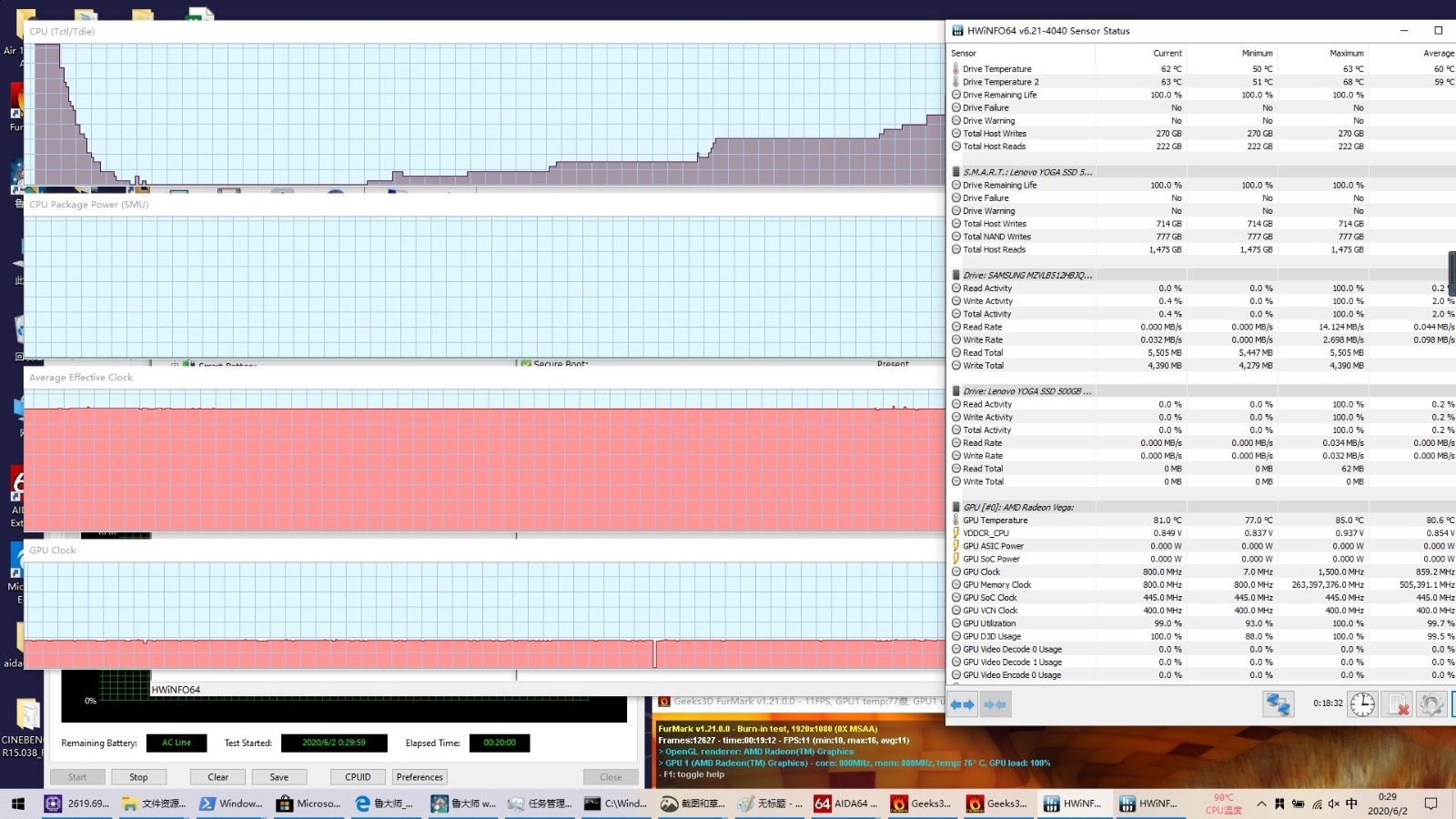Open the first HWiNFO taskbar item
The width and height of the screenshot is (1456, 819).
click(1075, 804)
